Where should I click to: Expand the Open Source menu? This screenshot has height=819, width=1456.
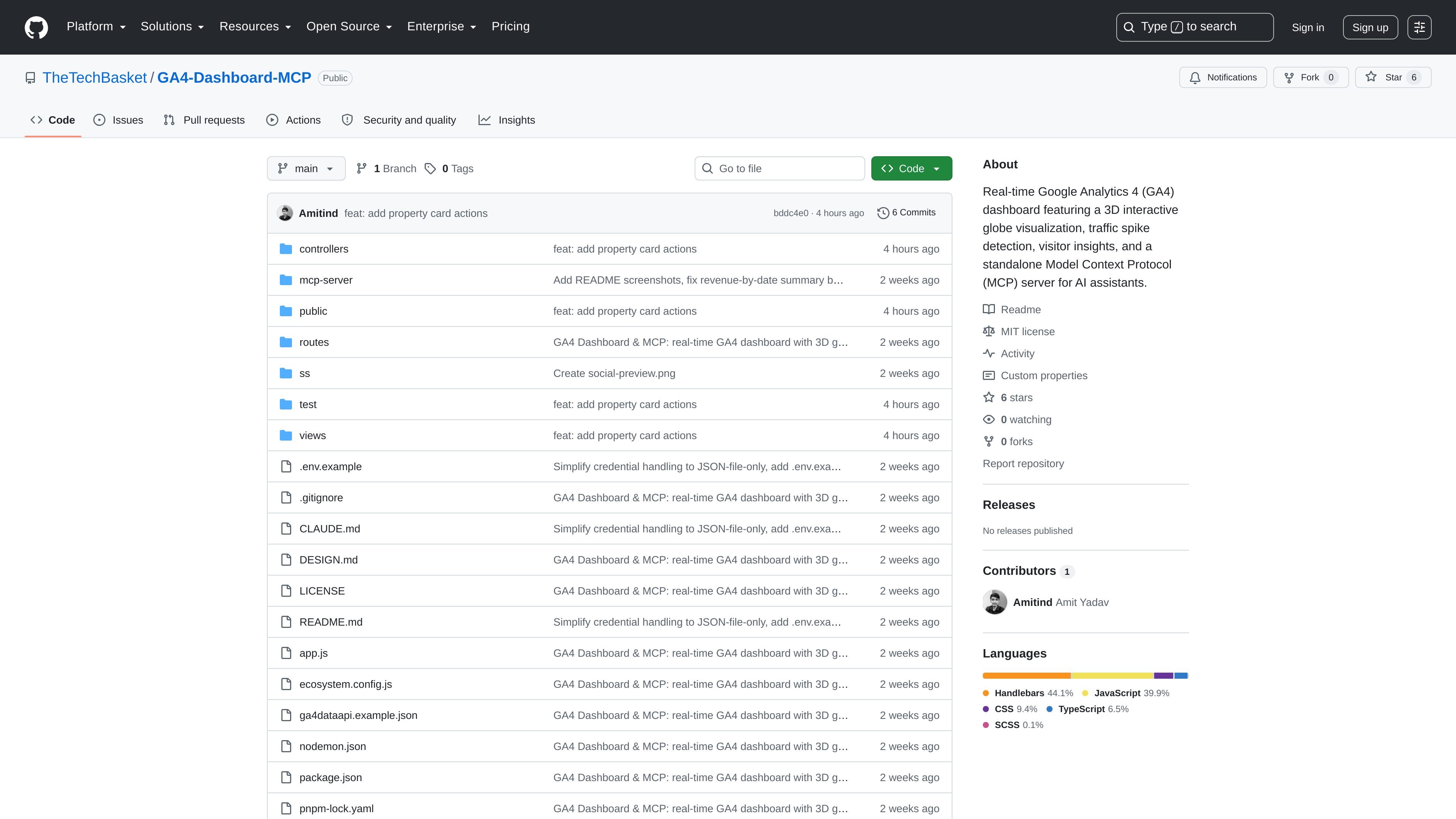pyautogui.click(x=349, y=27)
